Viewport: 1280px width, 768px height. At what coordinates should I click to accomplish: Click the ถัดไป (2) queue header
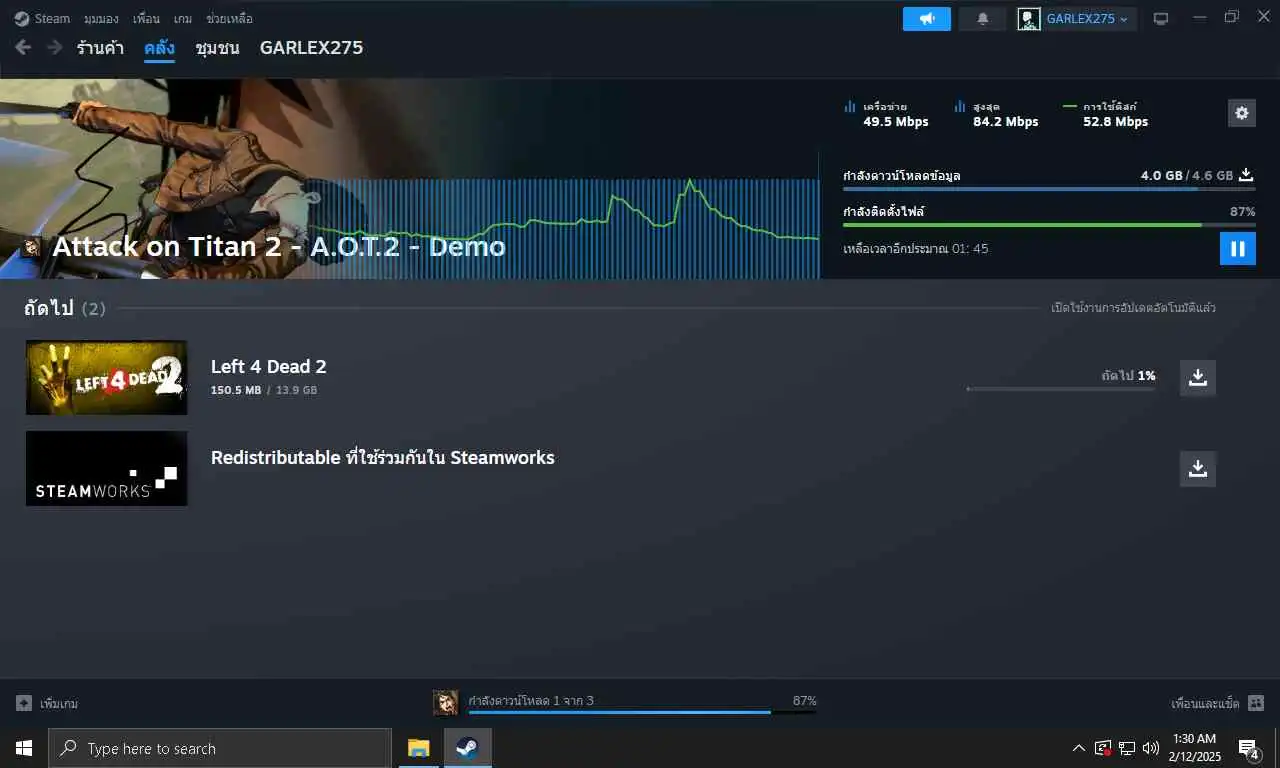(x=64, y=308)
